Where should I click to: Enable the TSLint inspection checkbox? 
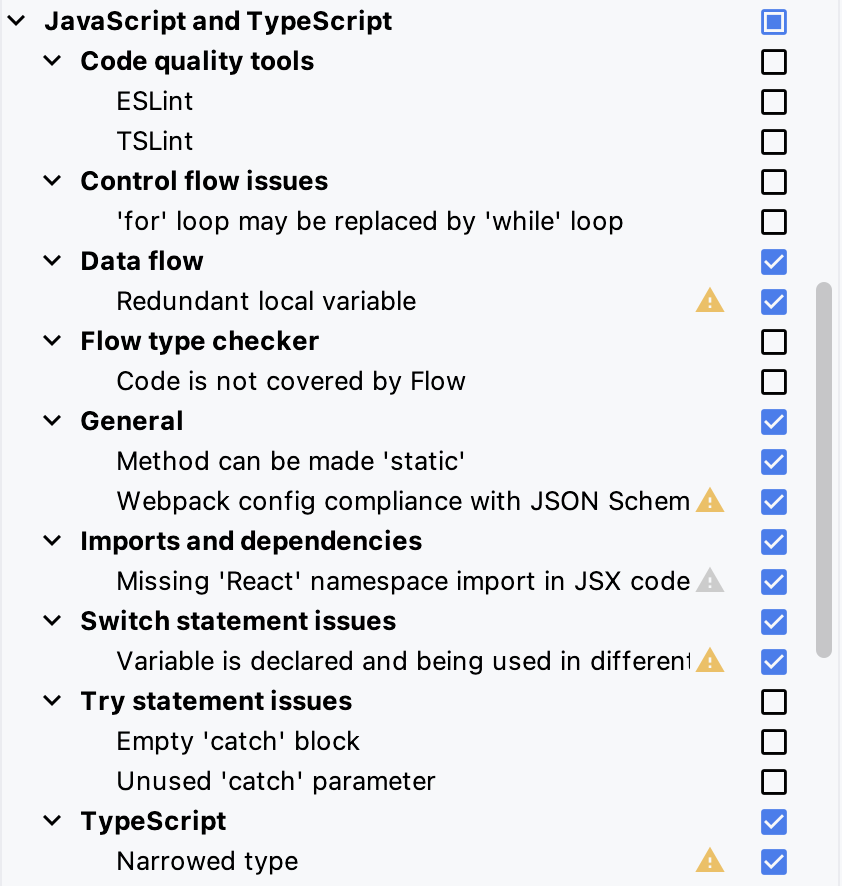(x=773, y=142)
